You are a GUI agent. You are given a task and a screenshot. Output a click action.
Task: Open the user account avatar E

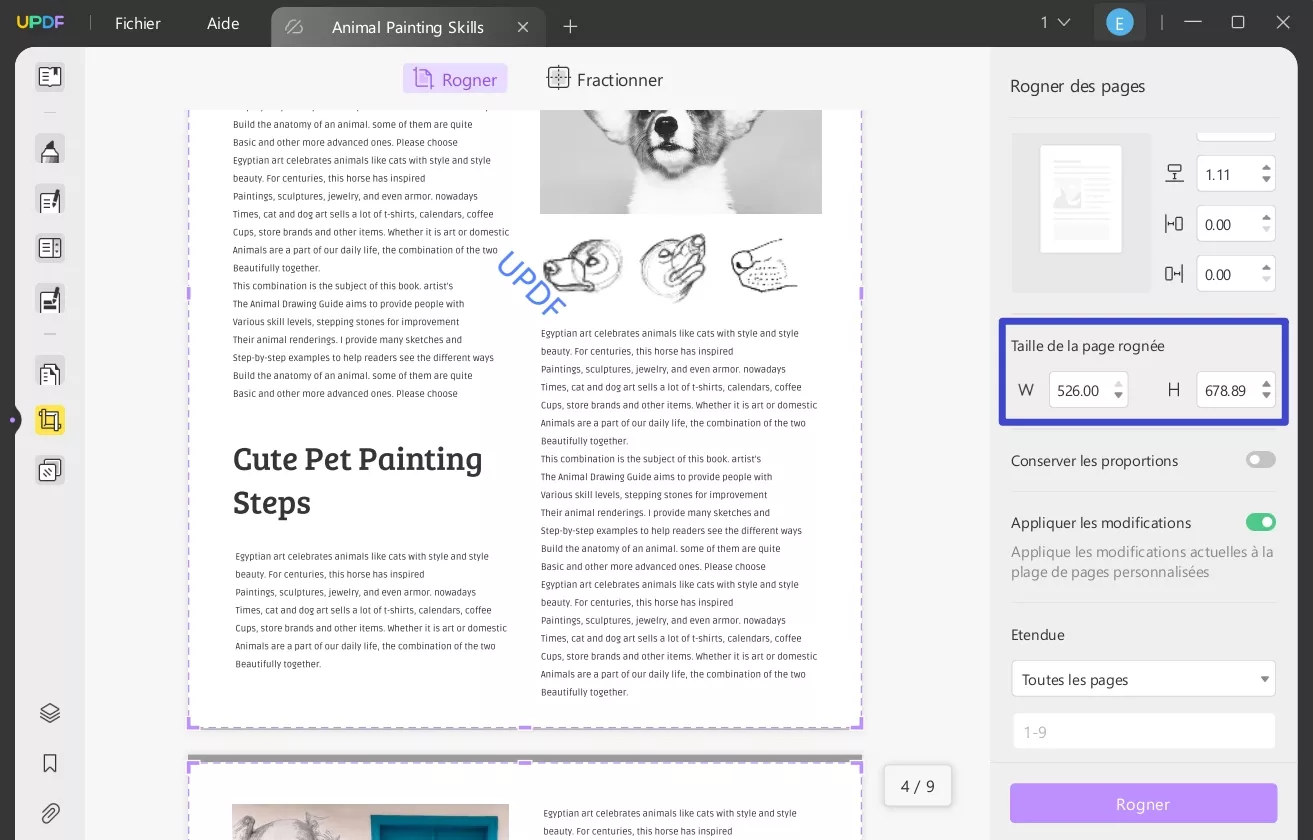pos(1119,22)
